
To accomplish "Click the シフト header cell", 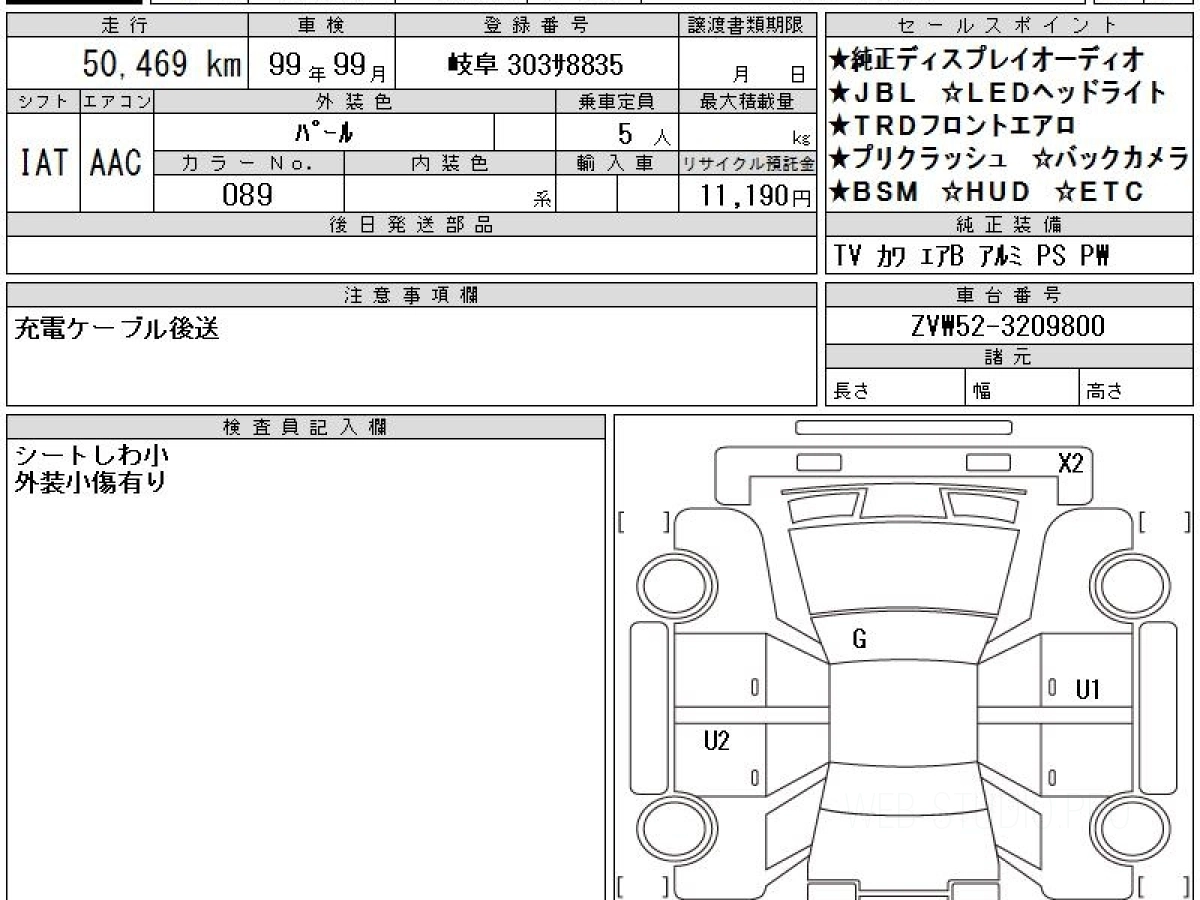I will click(x=43, y=101).
